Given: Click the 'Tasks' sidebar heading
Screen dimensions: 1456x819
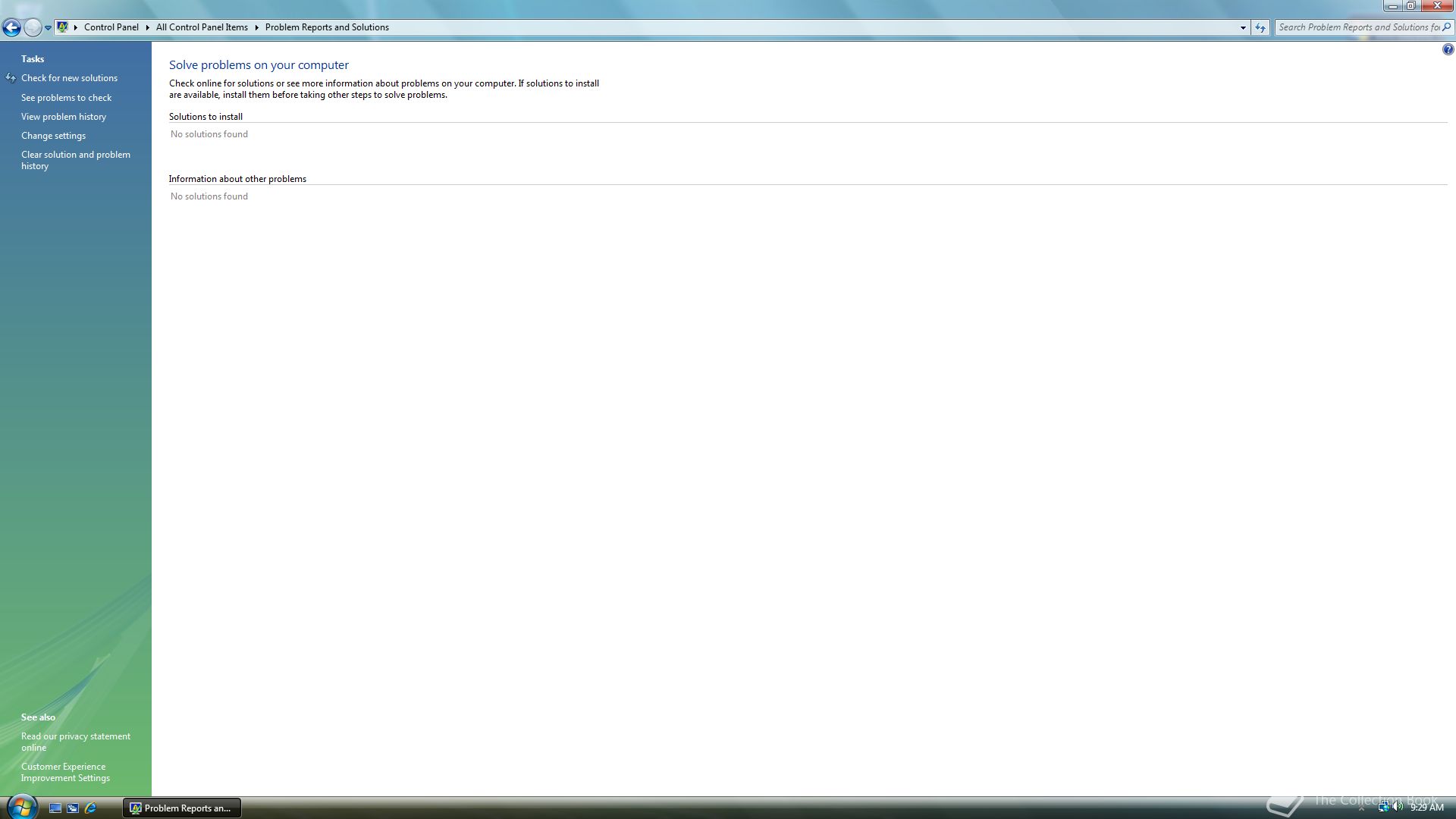Looking at the screenshot, I should (33, 59).
